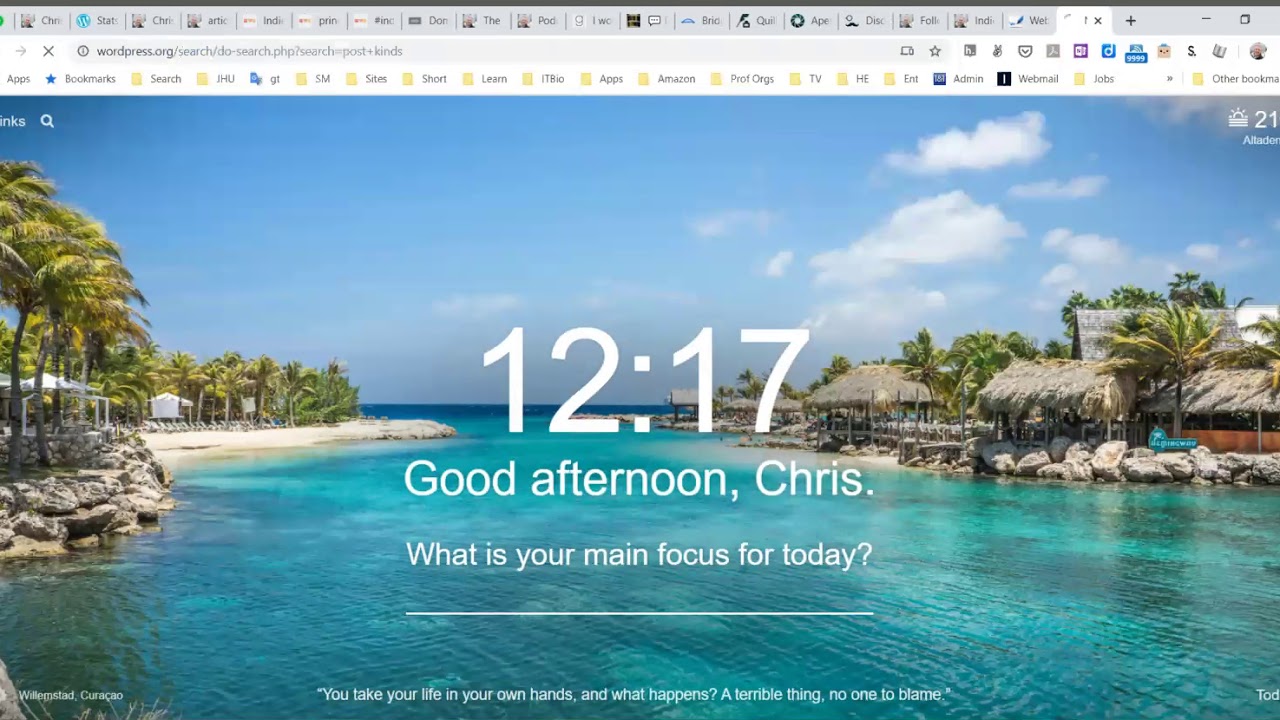The image size is (1280, 720).
Task: Open the Todo link at bottom right
Action: [1268, 695]
